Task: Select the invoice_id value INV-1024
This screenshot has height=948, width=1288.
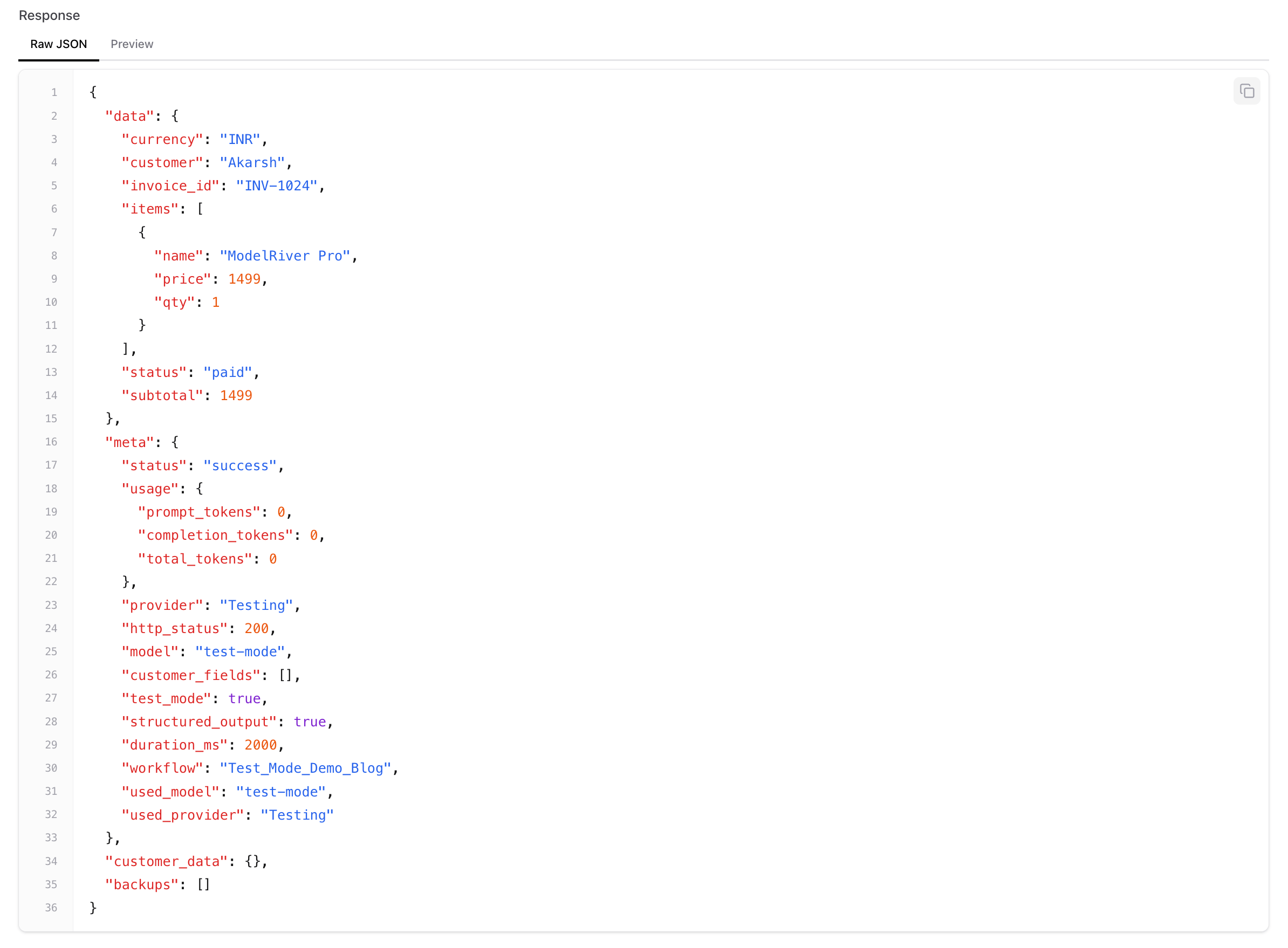Action: point(278,186)
